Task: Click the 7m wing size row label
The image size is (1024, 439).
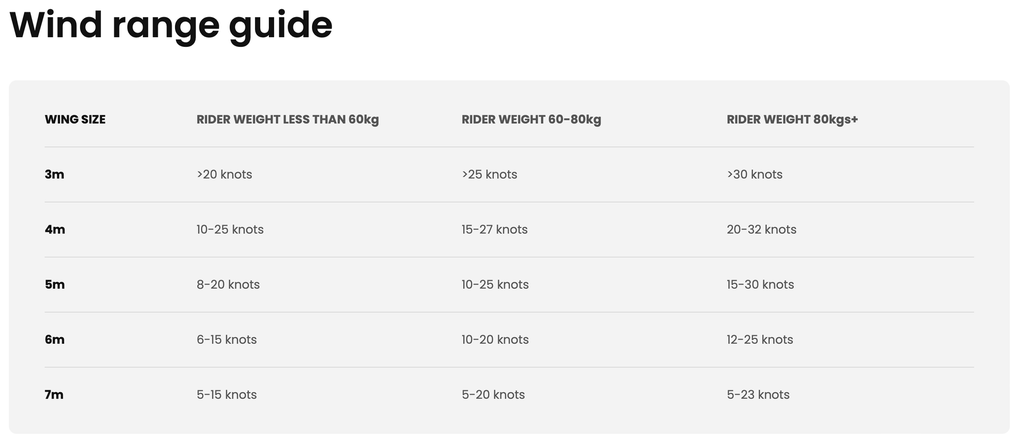Action: coord(54,394)
